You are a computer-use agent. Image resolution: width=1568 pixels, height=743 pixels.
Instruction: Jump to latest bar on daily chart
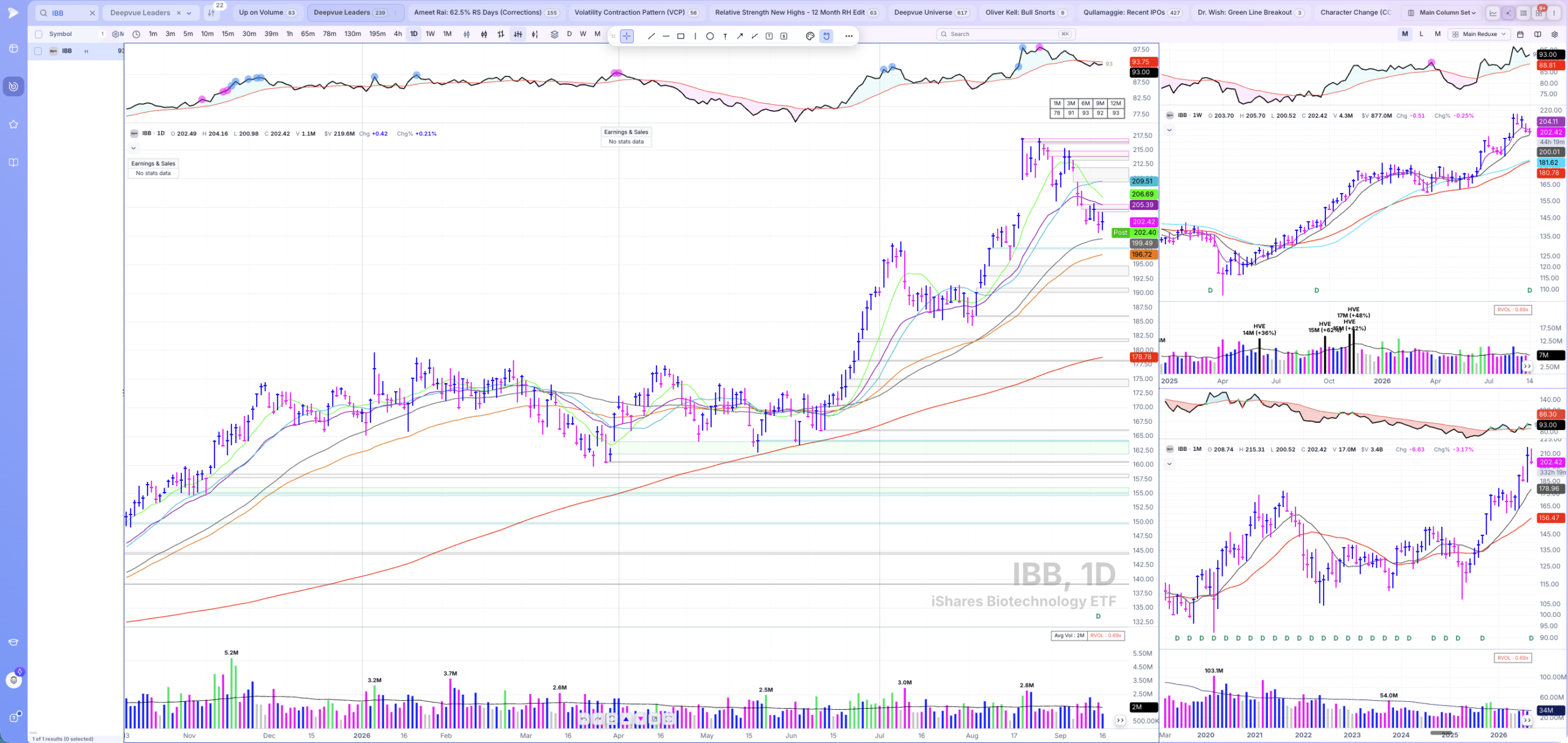click(x=1120, y=720)
